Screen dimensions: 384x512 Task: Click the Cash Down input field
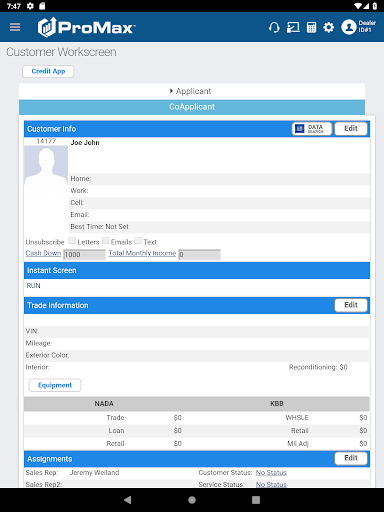tap(84, 255)
